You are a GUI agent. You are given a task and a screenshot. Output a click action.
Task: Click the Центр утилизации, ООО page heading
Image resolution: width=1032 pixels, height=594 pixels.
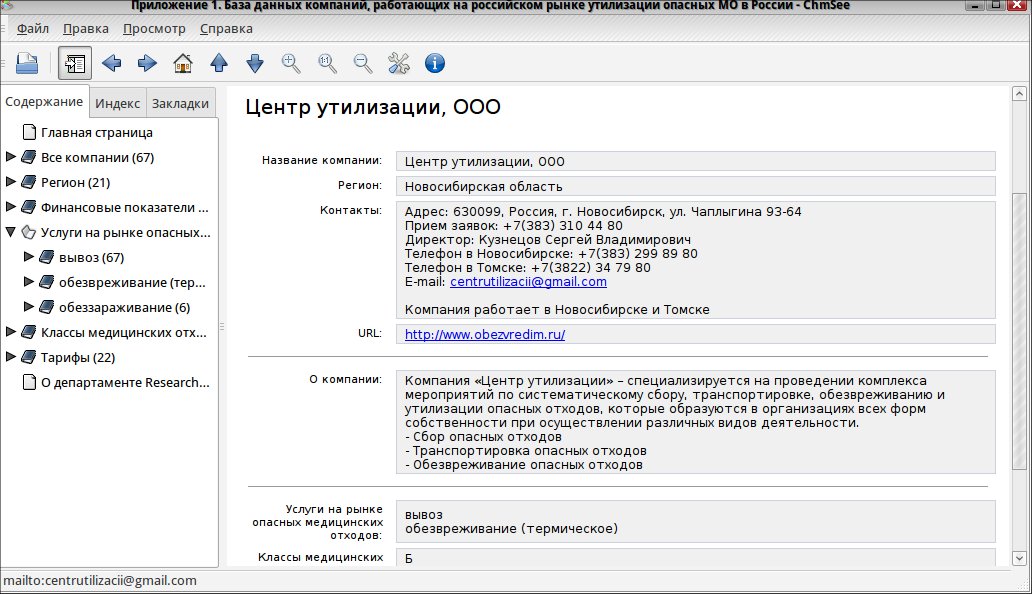[373, 107]
